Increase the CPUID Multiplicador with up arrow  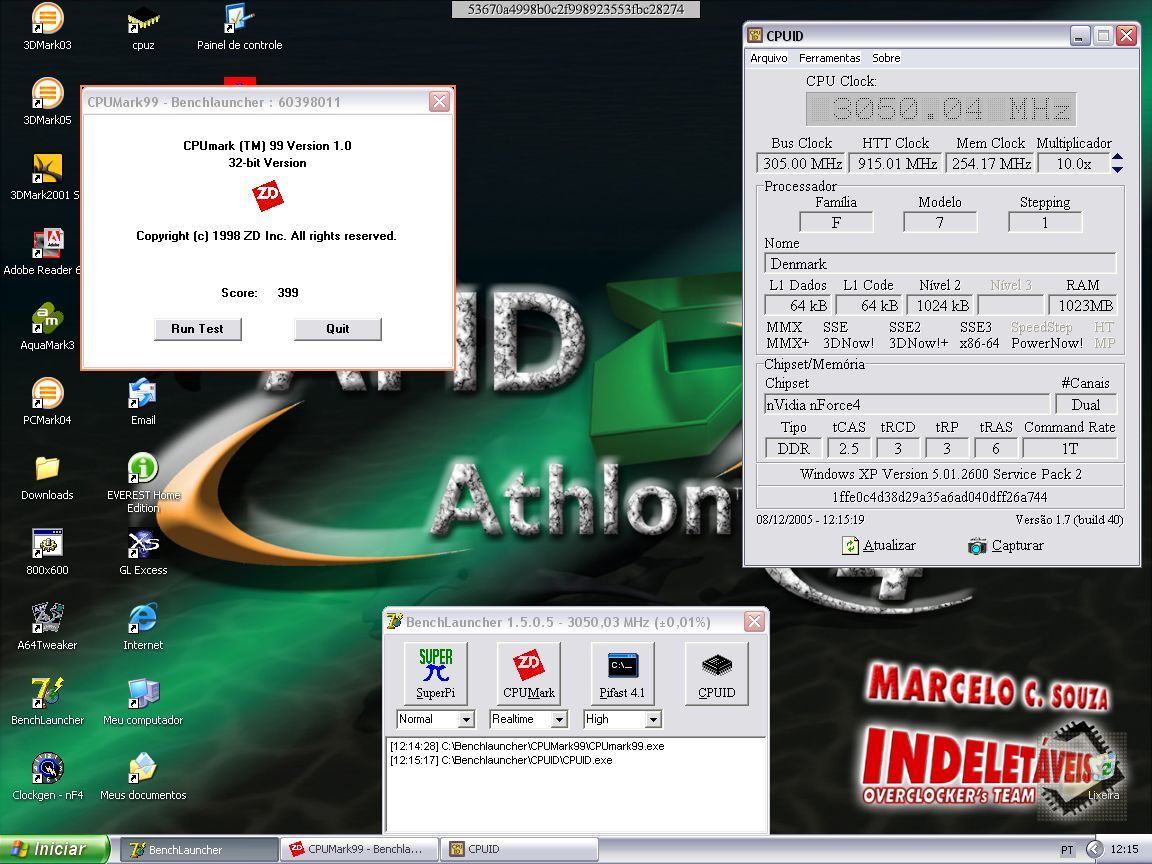pyautogui.click(x=1117, y=157)
